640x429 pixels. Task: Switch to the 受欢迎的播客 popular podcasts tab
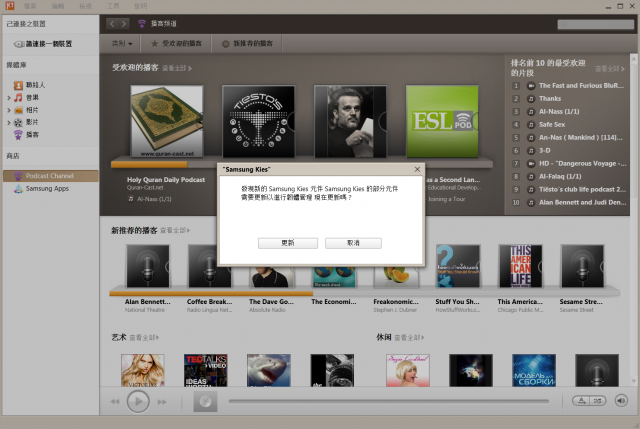point(176,43)
